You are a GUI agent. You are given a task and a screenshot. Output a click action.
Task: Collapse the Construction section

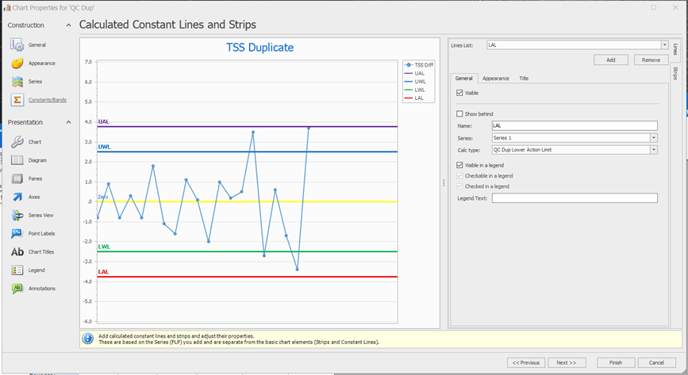tap(68, 25)
